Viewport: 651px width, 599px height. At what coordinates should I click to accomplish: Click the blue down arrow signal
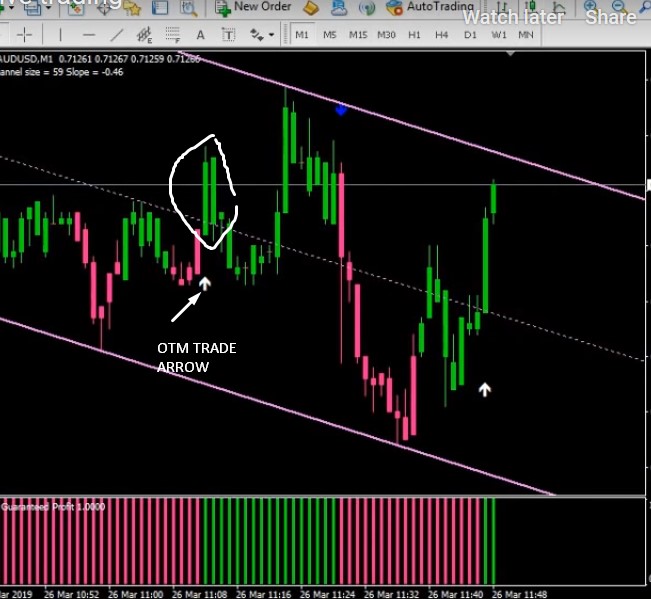tap(341, 110)
